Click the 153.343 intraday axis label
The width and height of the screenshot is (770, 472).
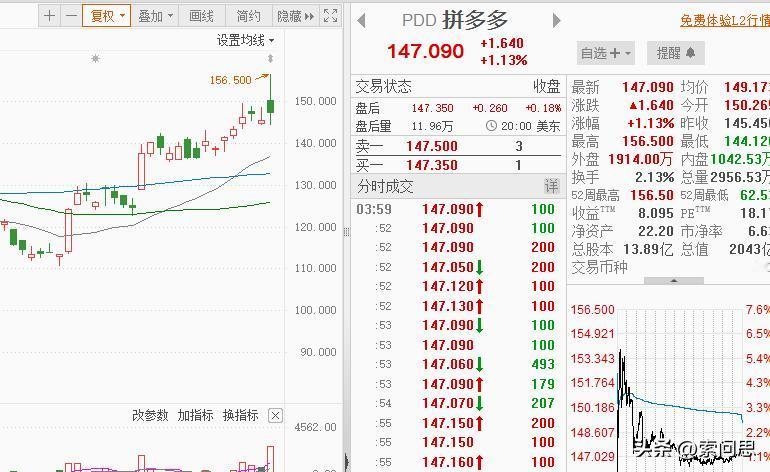[592, 359]
